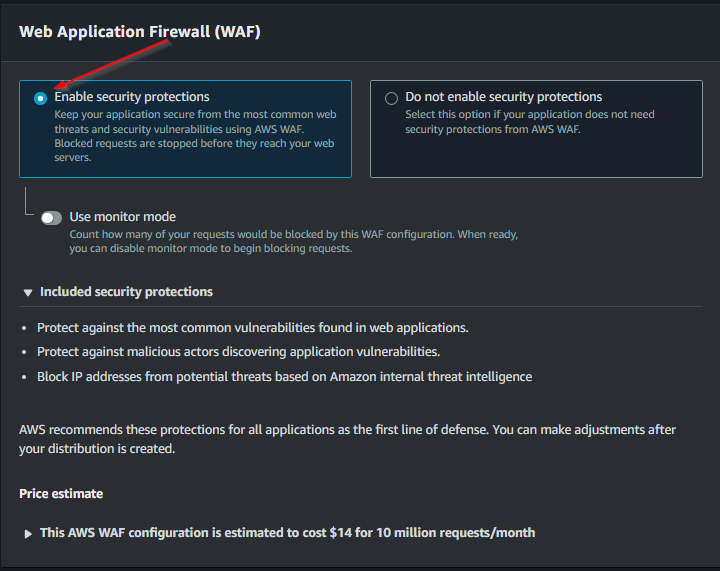Click the Enable security protections label
720x571 pixels.
(x=132, y=97)
